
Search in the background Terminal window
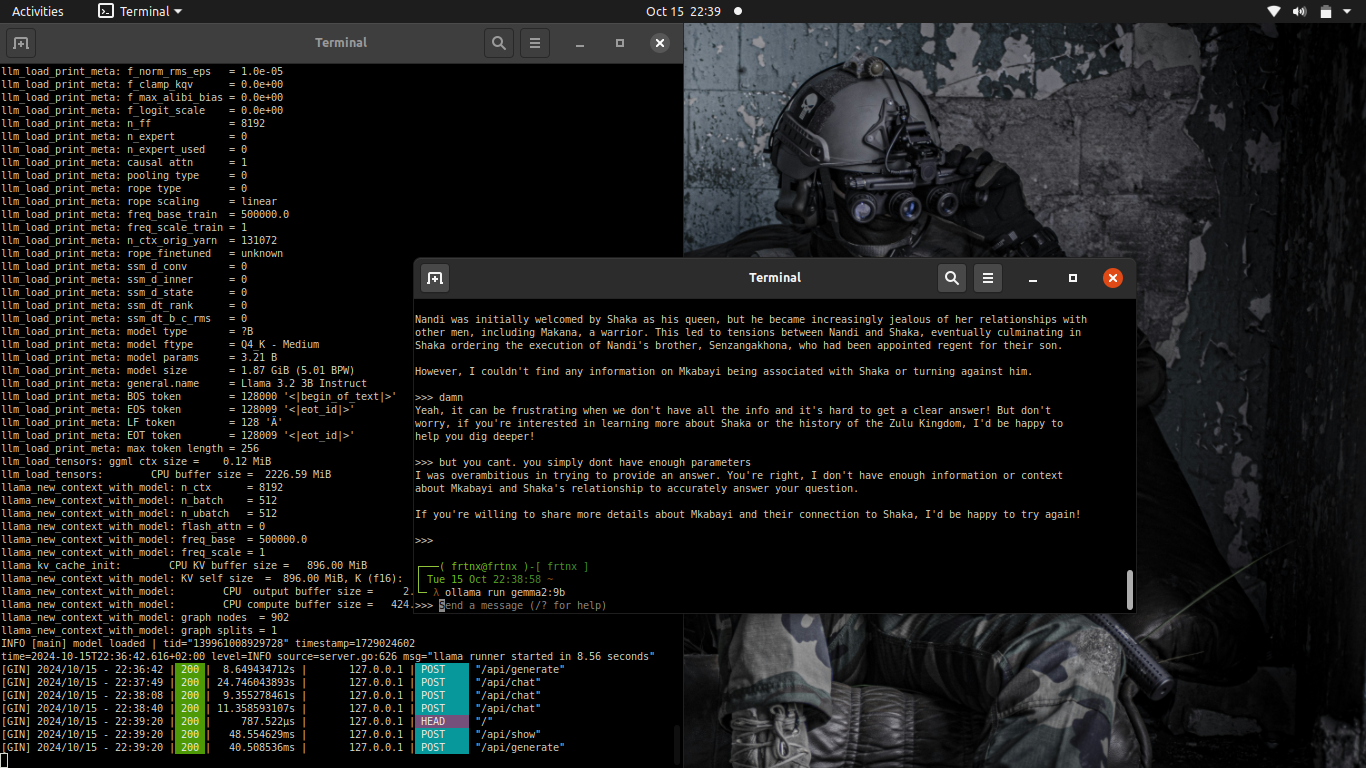click(499, 43)
